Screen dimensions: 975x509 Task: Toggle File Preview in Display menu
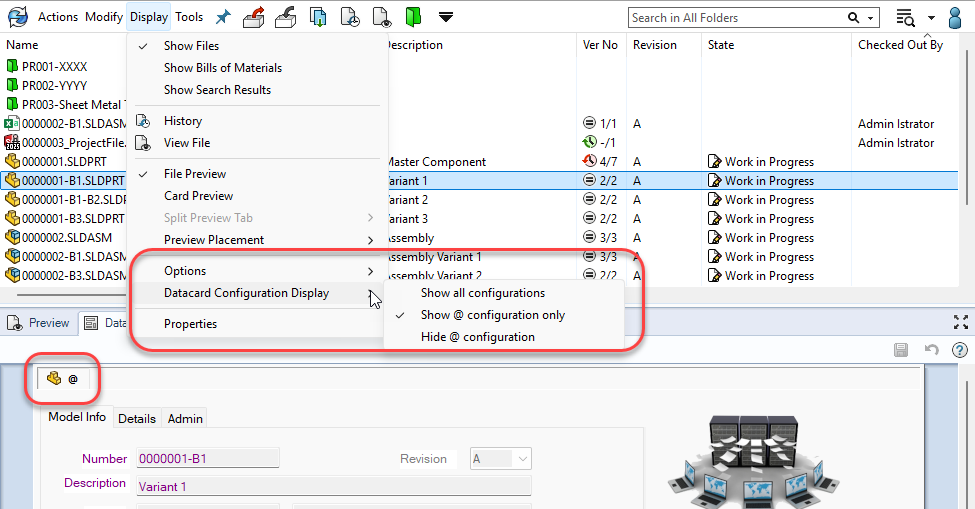tap(195, 174)
